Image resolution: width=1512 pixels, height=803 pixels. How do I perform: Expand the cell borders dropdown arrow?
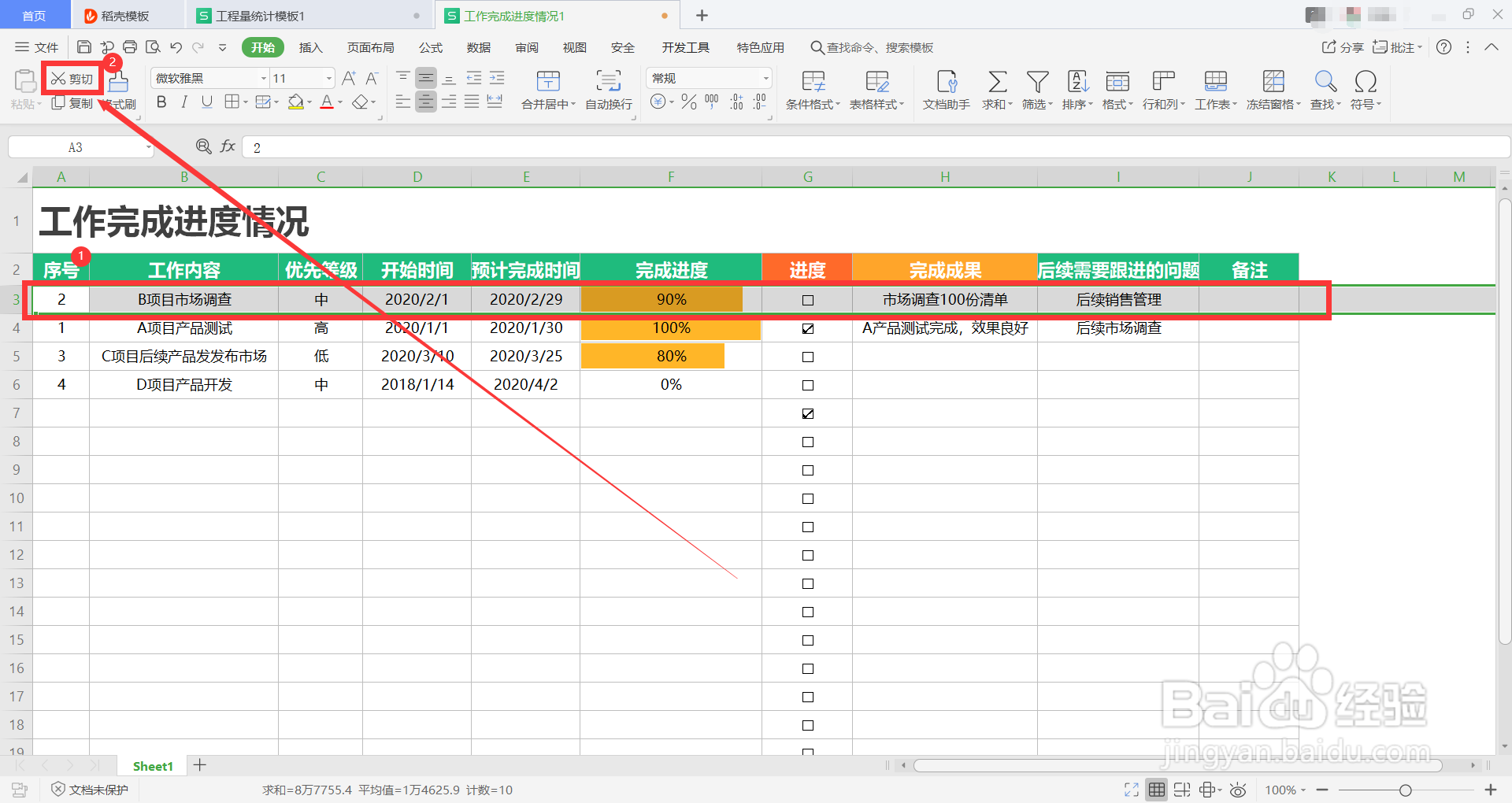click(246, 102)
